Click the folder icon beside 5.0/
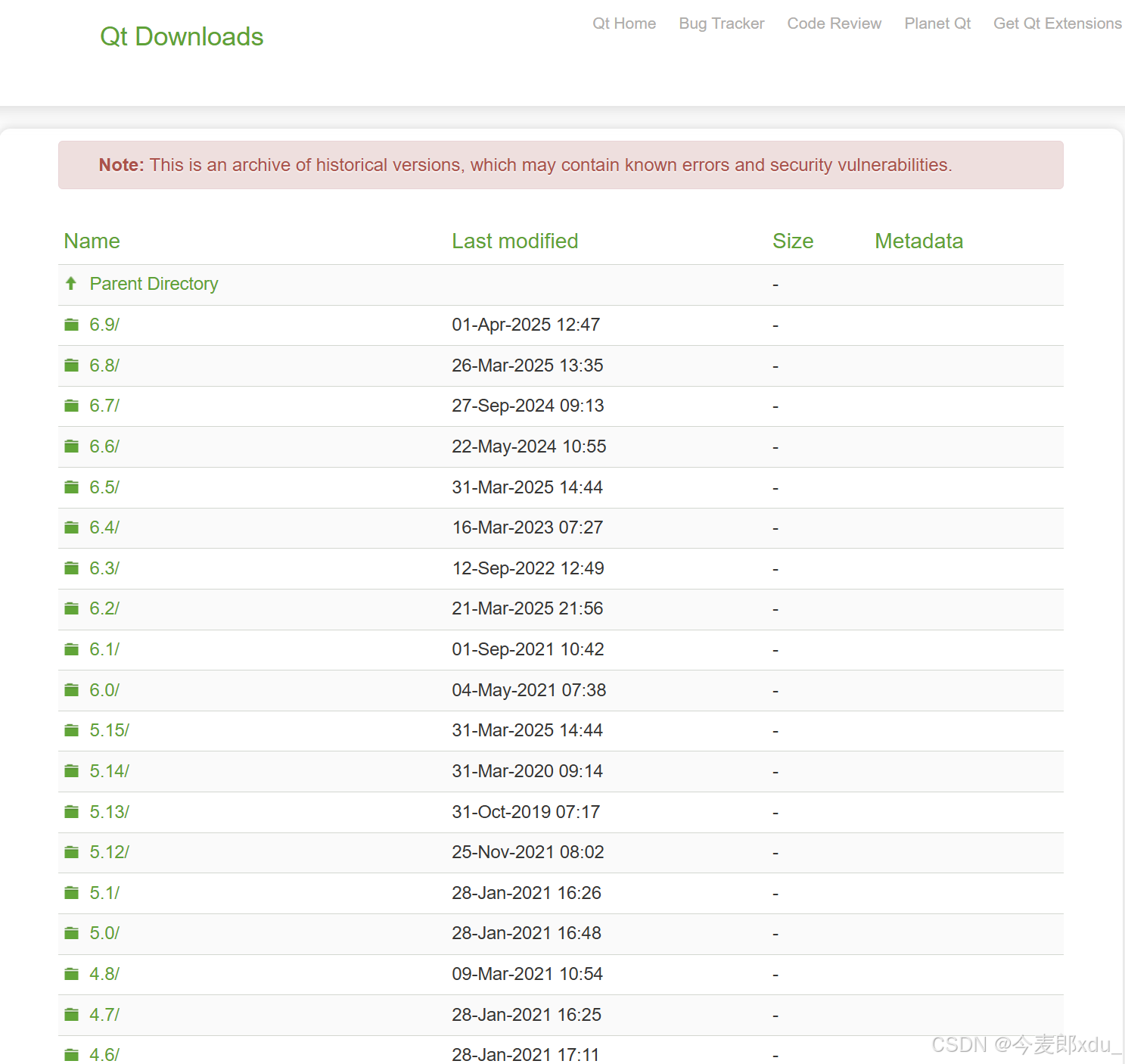Viewport: 1125px width, 1064px height. point(72,933)
